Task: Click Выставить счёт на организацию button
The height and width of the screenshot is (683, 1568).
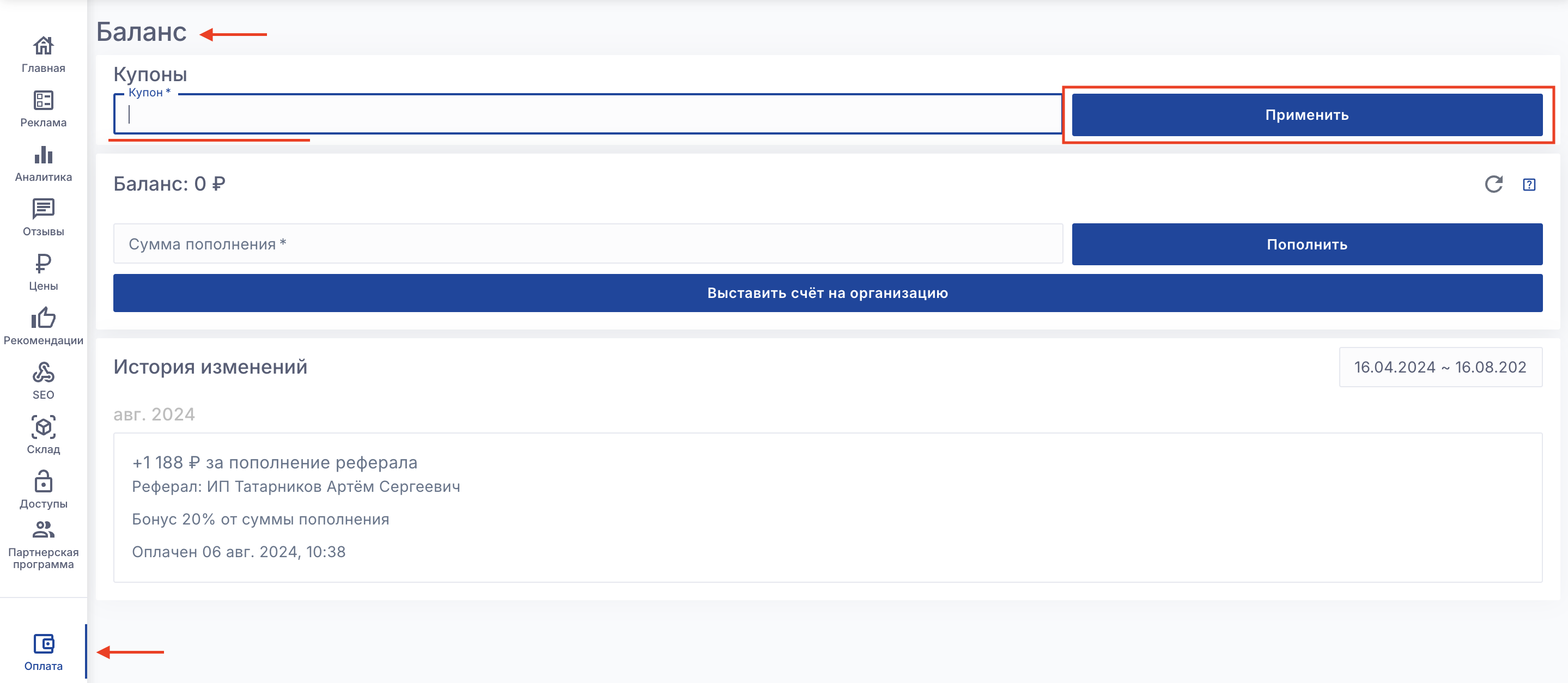Action: pos(827,293)
